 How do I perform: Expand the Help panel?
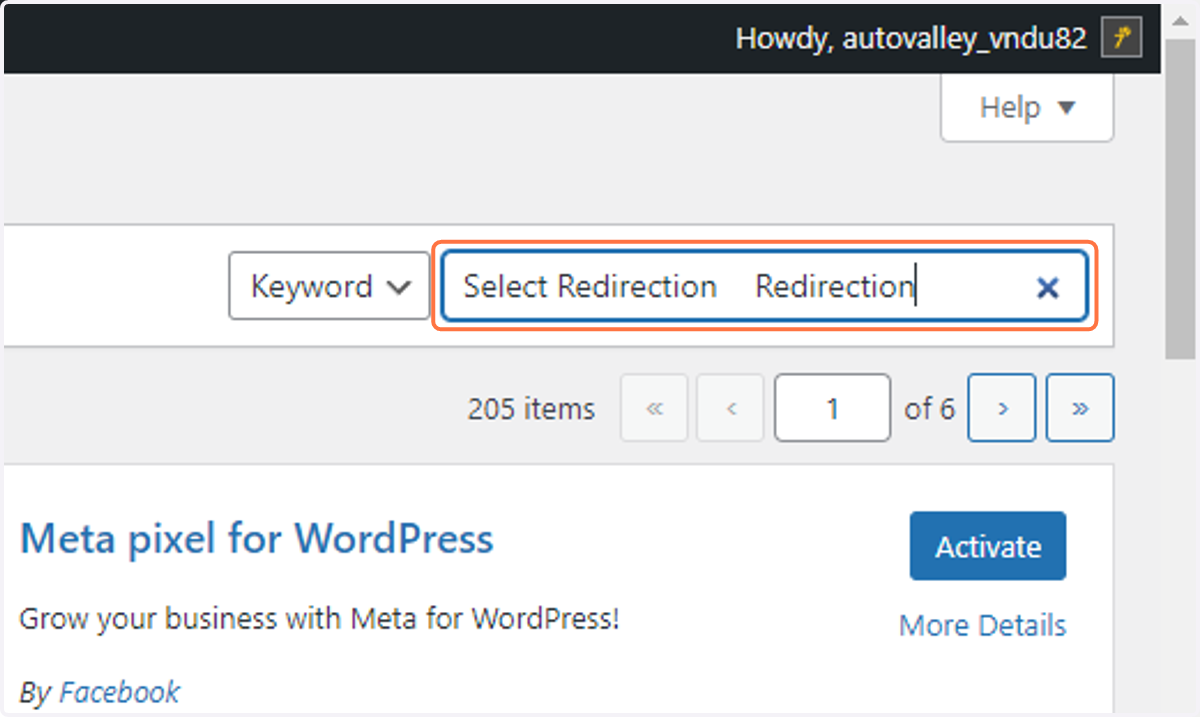(1027, 108)
